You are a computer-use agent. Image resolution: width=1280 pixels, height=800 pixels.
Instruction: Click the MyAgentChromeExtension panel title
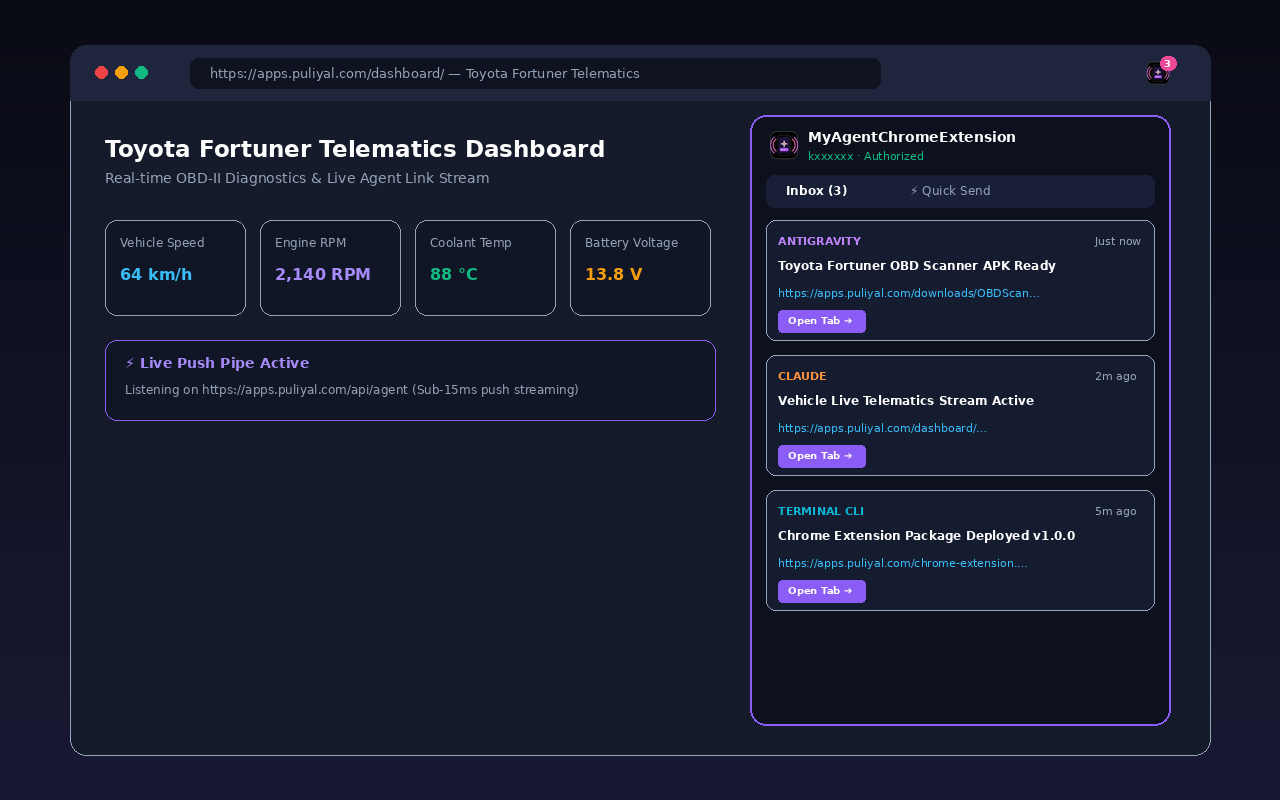pyautogui.click(x=912, y=137)
